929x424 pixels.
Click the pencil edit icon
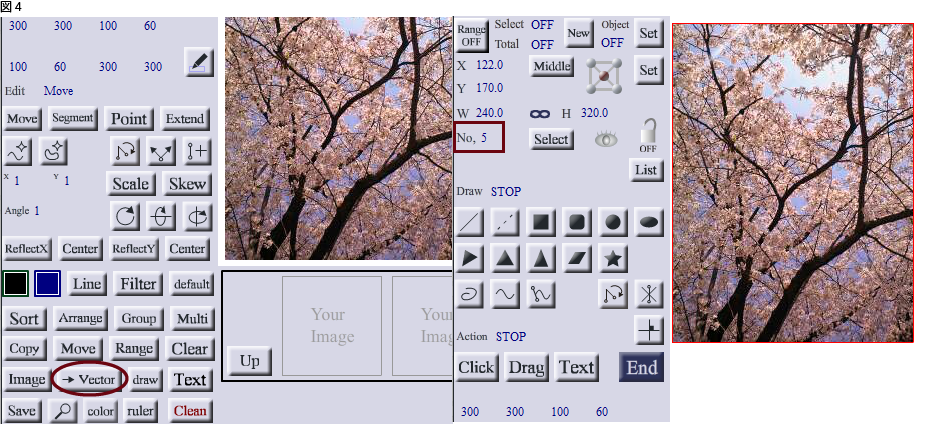[x=198, y=63]
